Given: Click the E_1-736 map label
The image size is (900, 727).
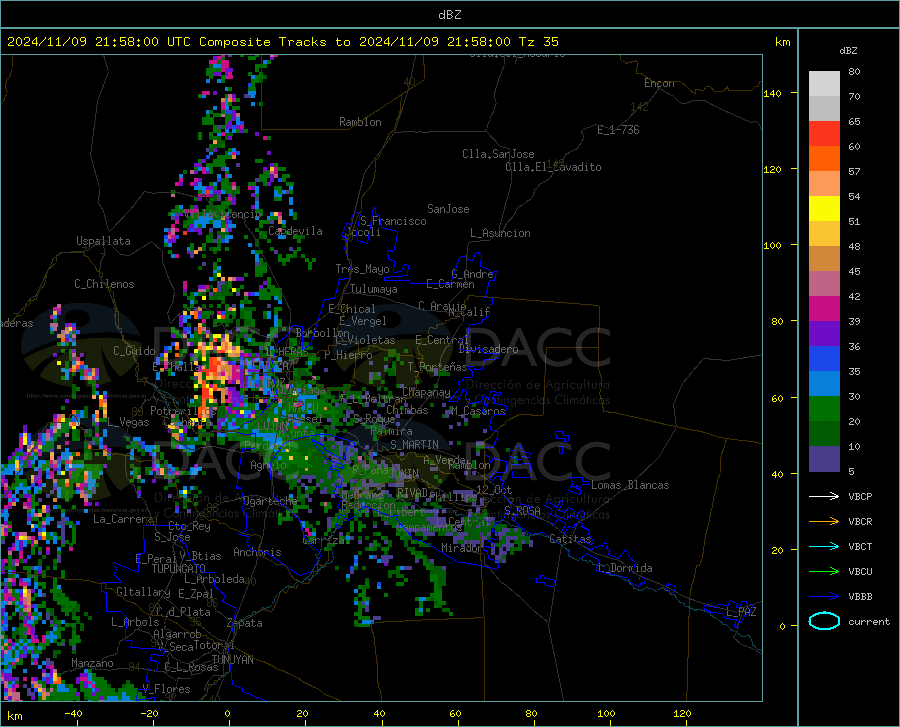Looking at the screenshot, I should coord(618,130).
